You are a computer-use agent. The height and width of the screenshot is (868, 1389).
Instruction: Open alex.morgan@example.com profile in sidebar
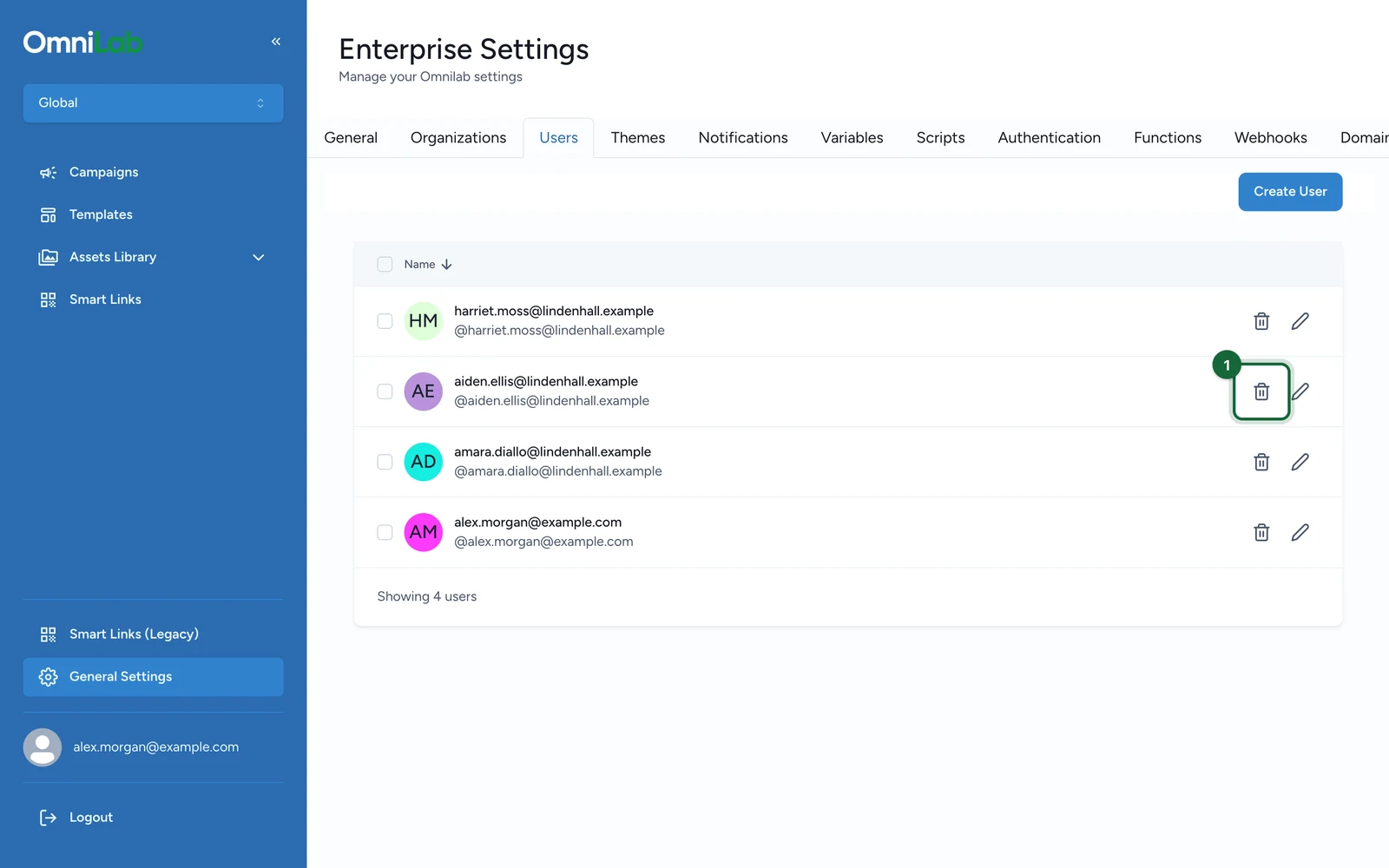tap(153, 747)
